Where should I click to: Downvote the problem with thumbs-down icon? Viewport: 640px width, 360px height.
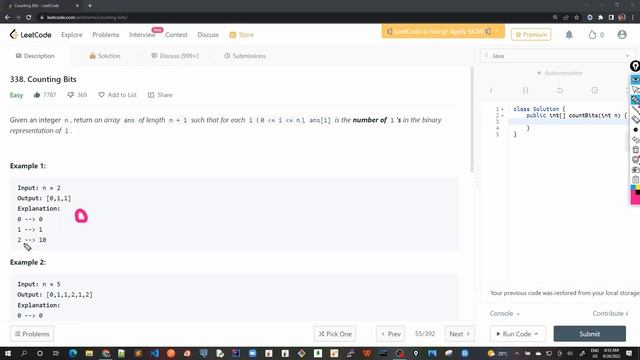[71, 95]
